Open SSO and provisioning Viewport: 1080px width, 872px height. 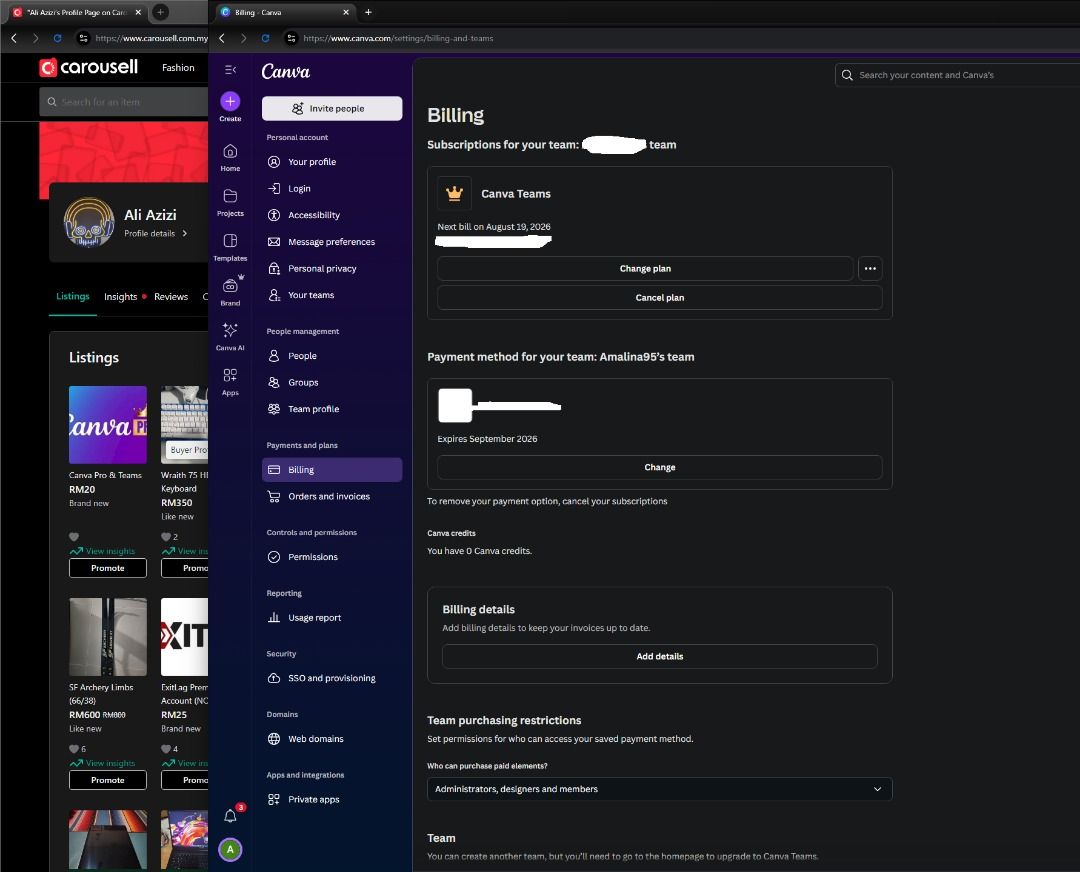332,678
